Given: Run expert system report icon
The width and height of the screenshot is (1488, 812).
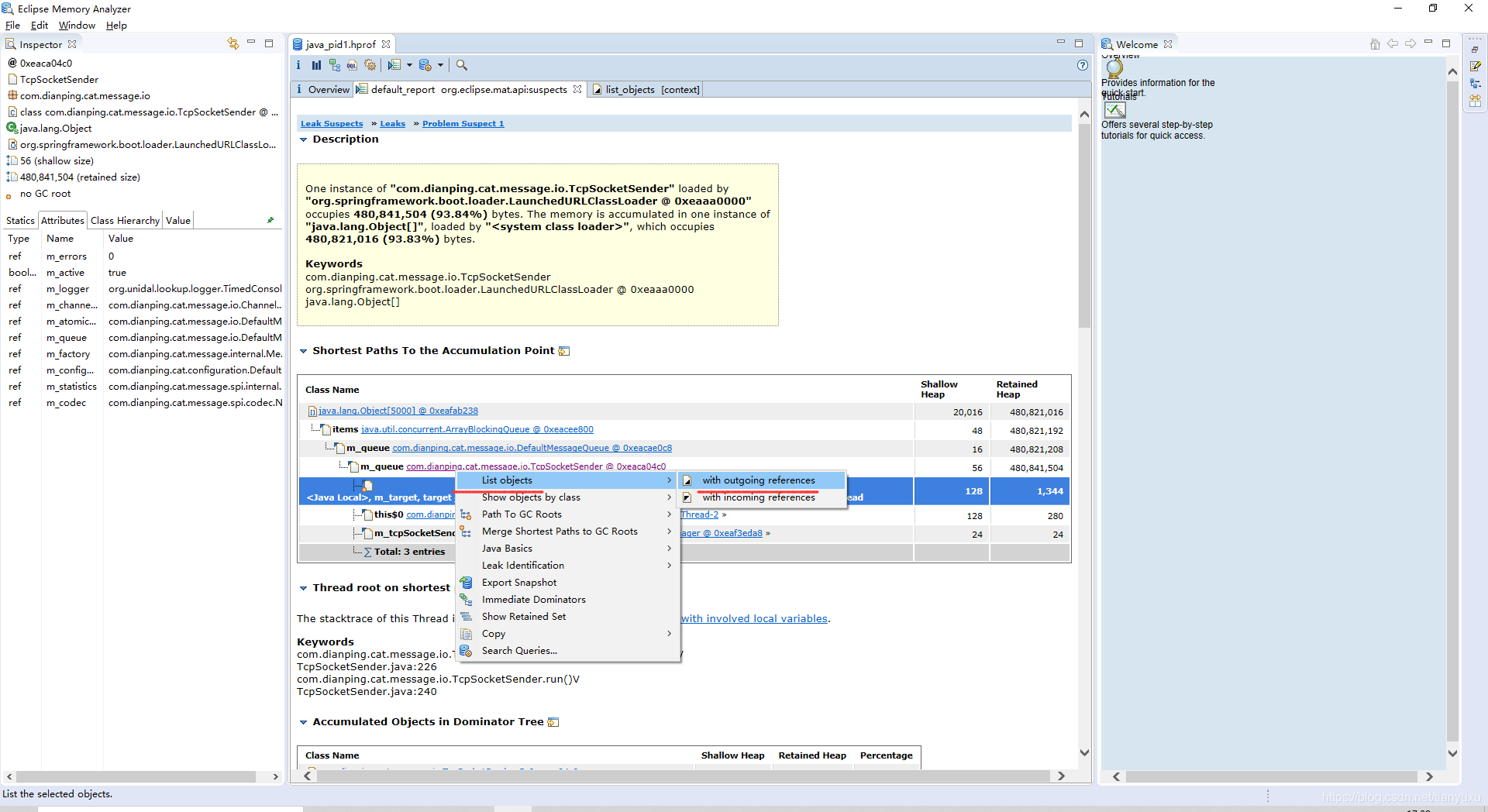Looking at the screenshot, I should point(394,65).
